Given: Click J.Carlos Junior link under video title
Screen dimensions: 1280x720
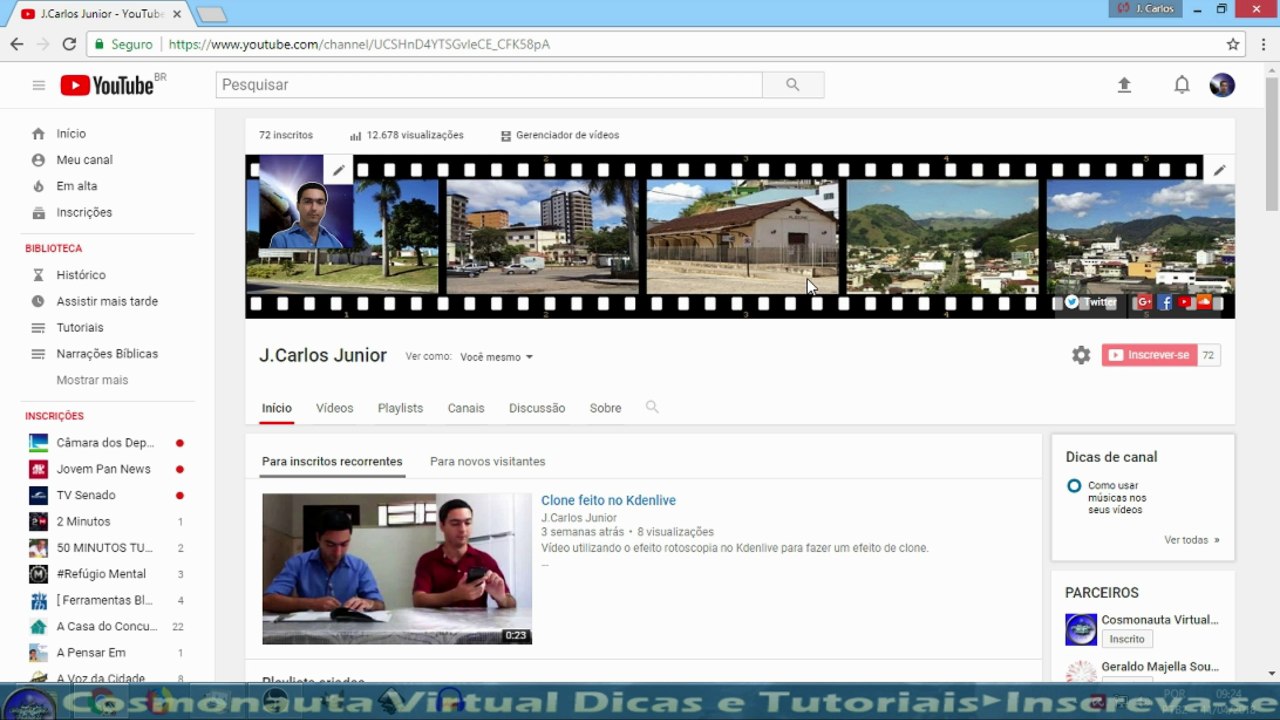Looking at the screenshot, I should (x=579, y=518).
